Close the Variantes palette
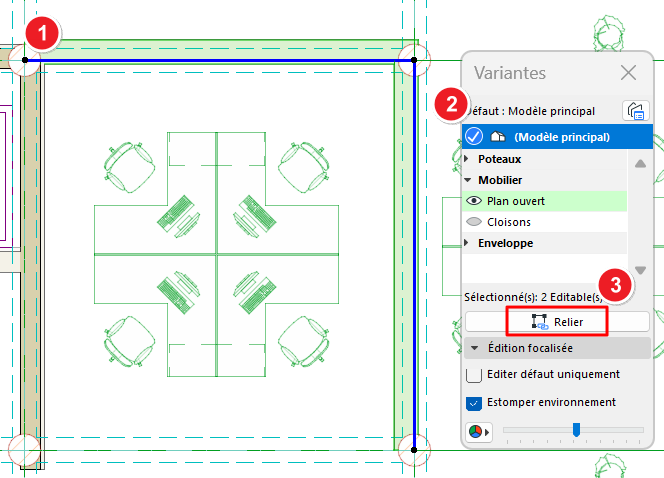Viewport: 664px width, 478px height. [628, 73]
